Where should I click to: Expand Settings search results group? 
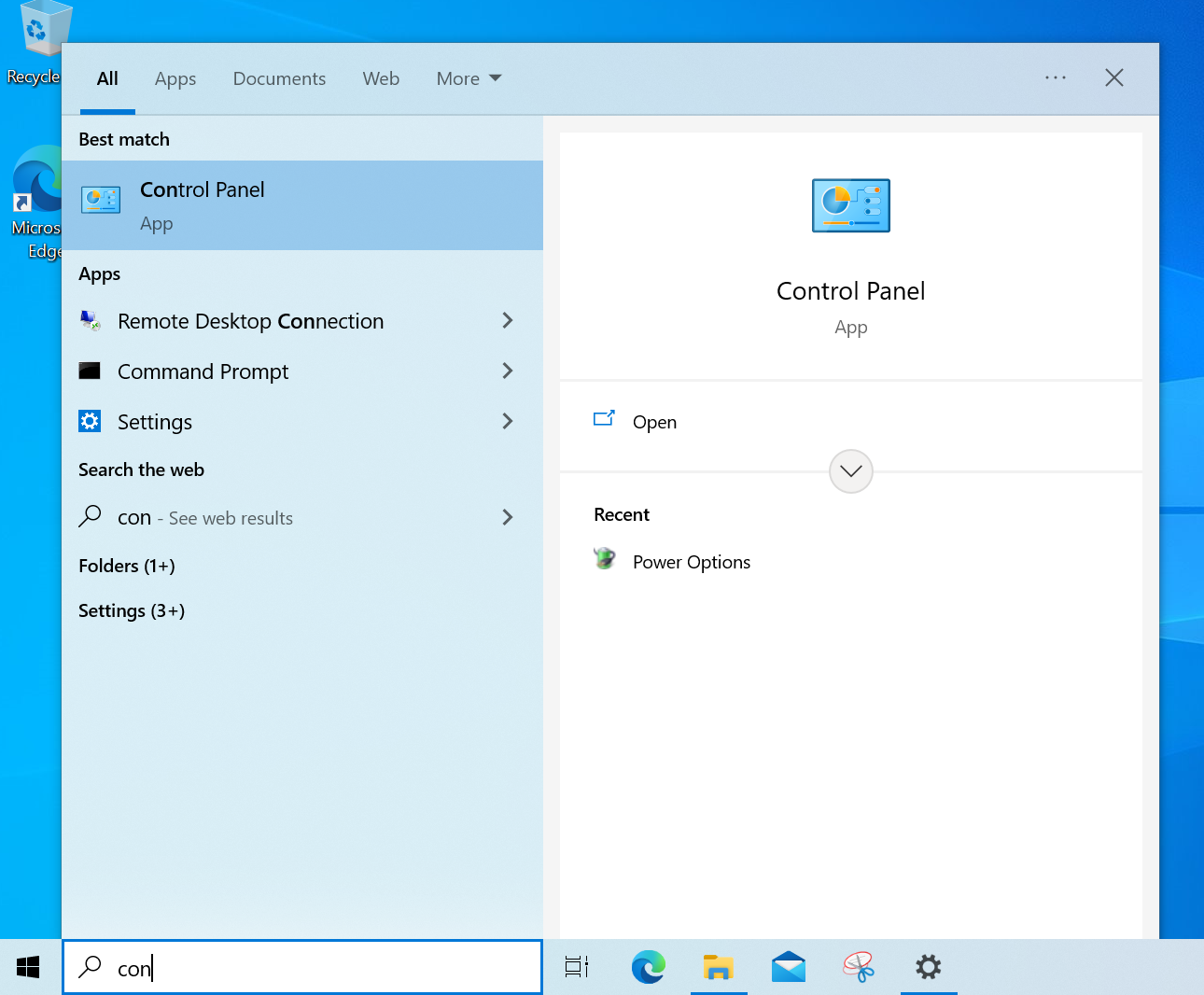(131, 610)
